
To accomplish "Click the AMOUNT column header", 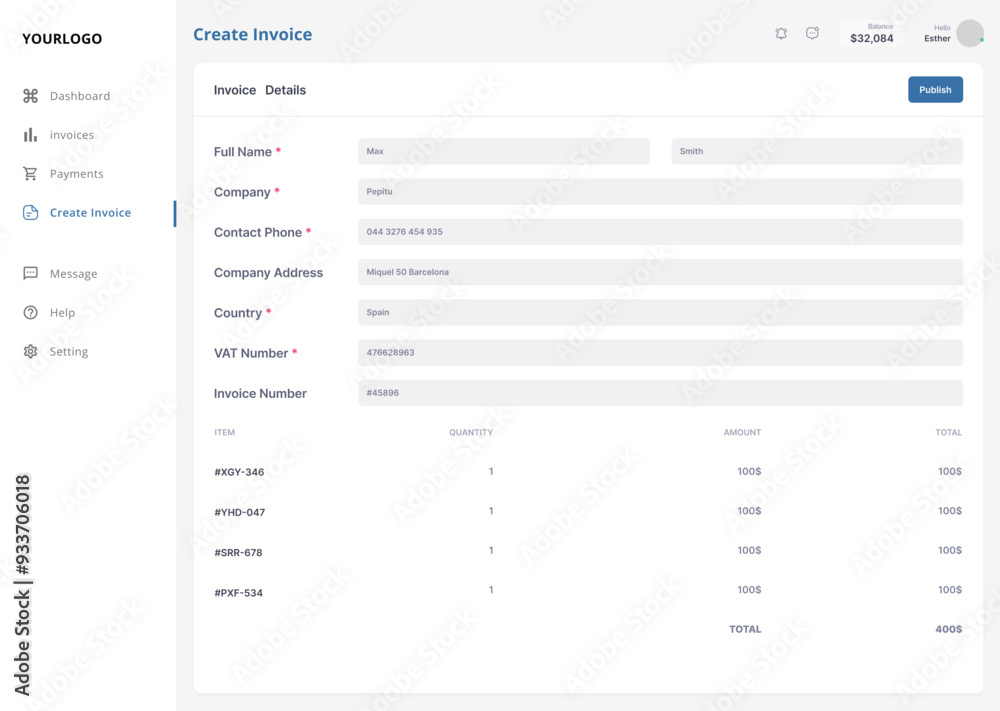I will (x=742, y=432).
